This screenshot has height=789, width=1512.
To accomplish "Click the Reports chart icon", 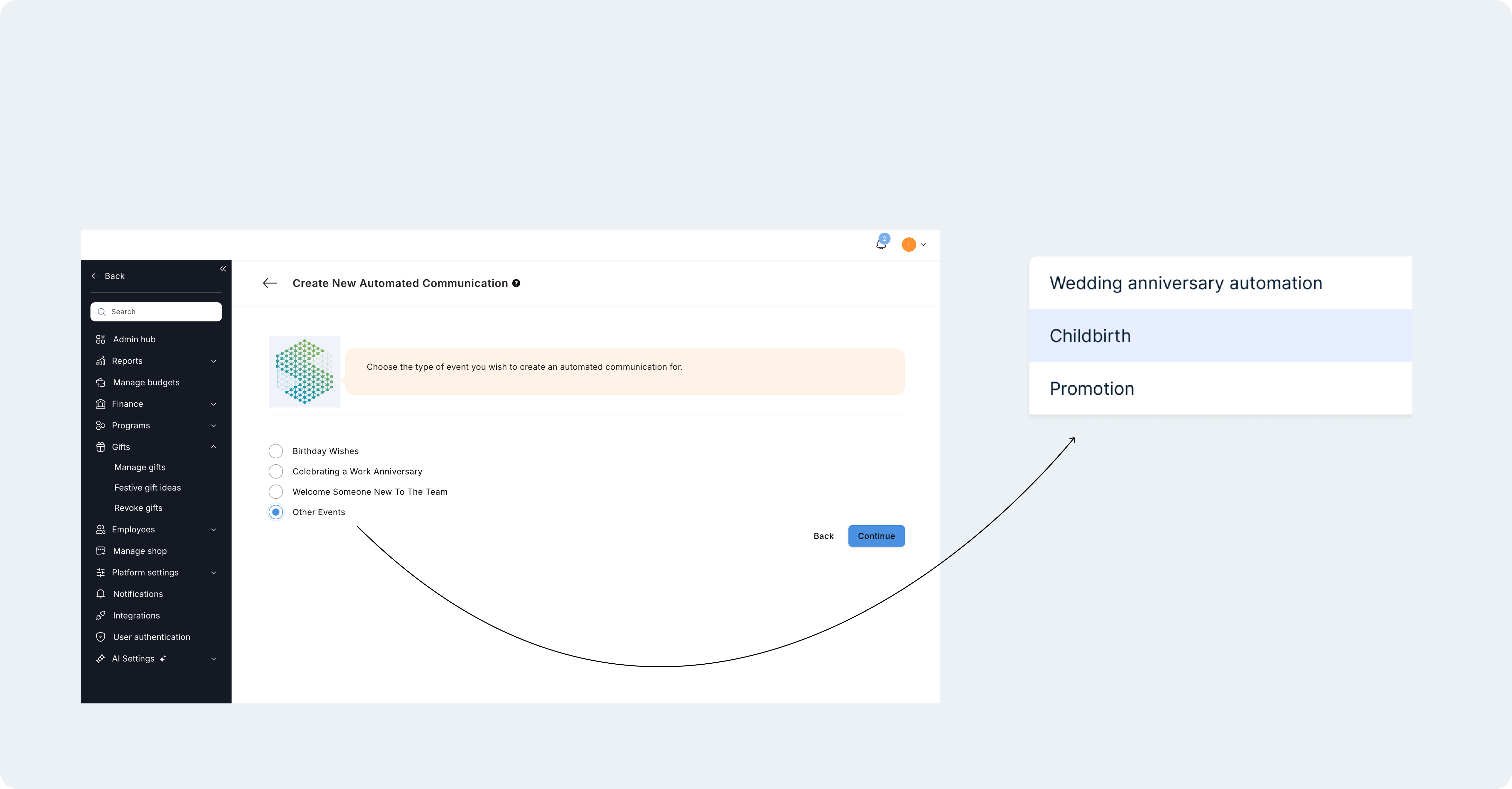I will 100,361.
